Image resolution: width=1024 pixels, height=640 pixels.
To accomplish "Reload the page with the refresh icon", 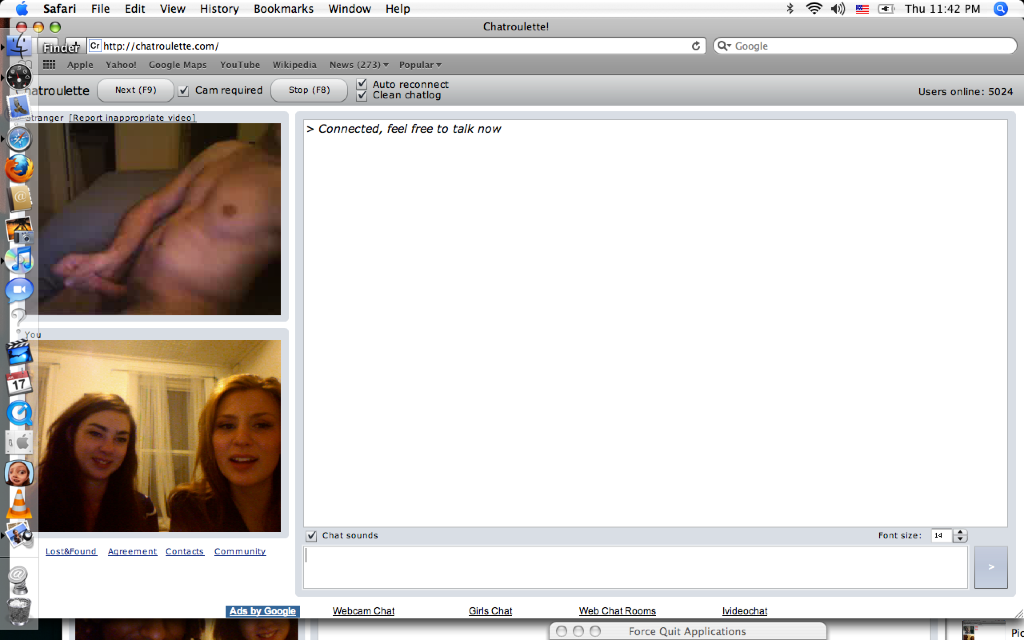I will pyautogui.click(x=696, y=46).
